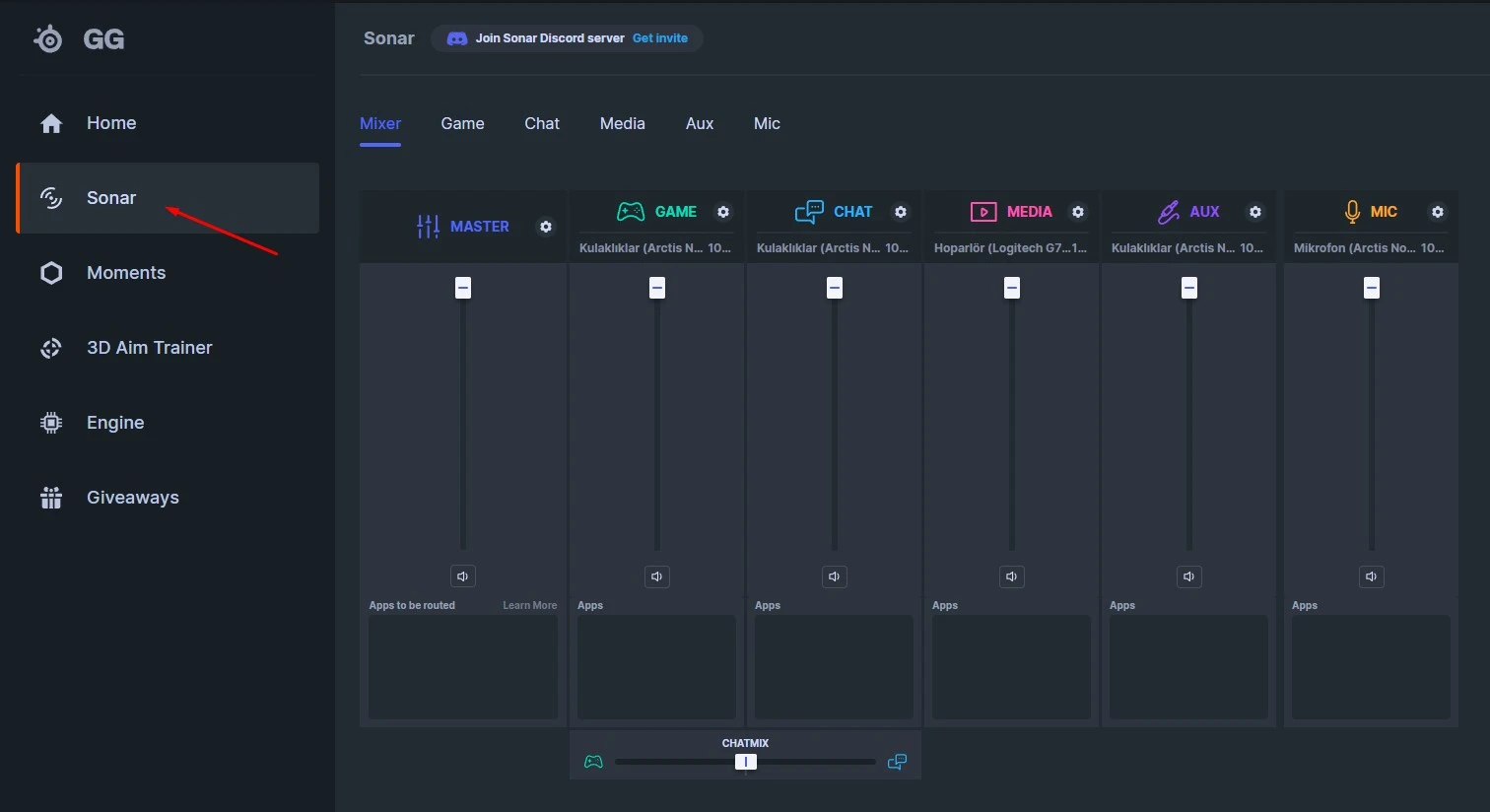Click the Home house icon in sidebar

(x=51, y=123)
